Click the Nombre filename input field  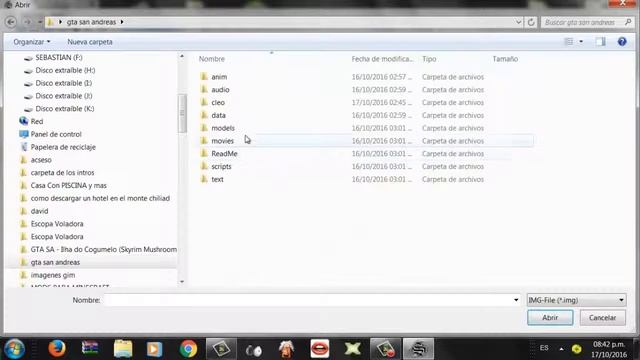pos(307,300)
